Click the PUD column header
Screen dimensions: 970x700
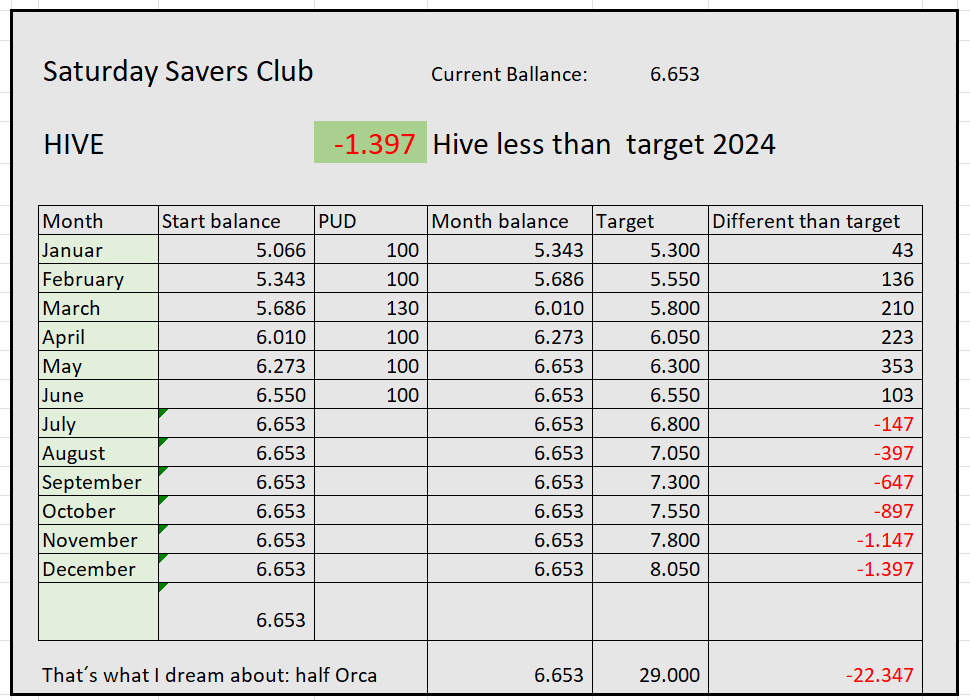coord(371,221)
